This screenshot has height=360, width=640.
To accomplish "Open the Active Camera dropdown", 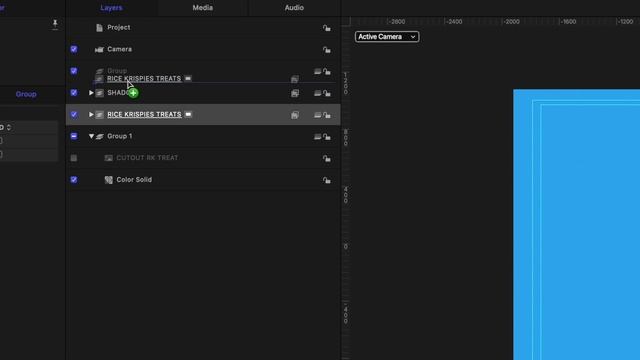I will 387,37.
